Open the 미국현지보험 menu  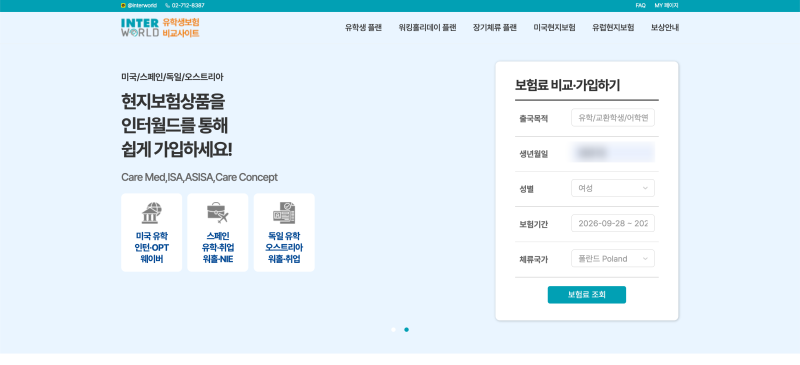pyautogui.click(x=555, y=28)
